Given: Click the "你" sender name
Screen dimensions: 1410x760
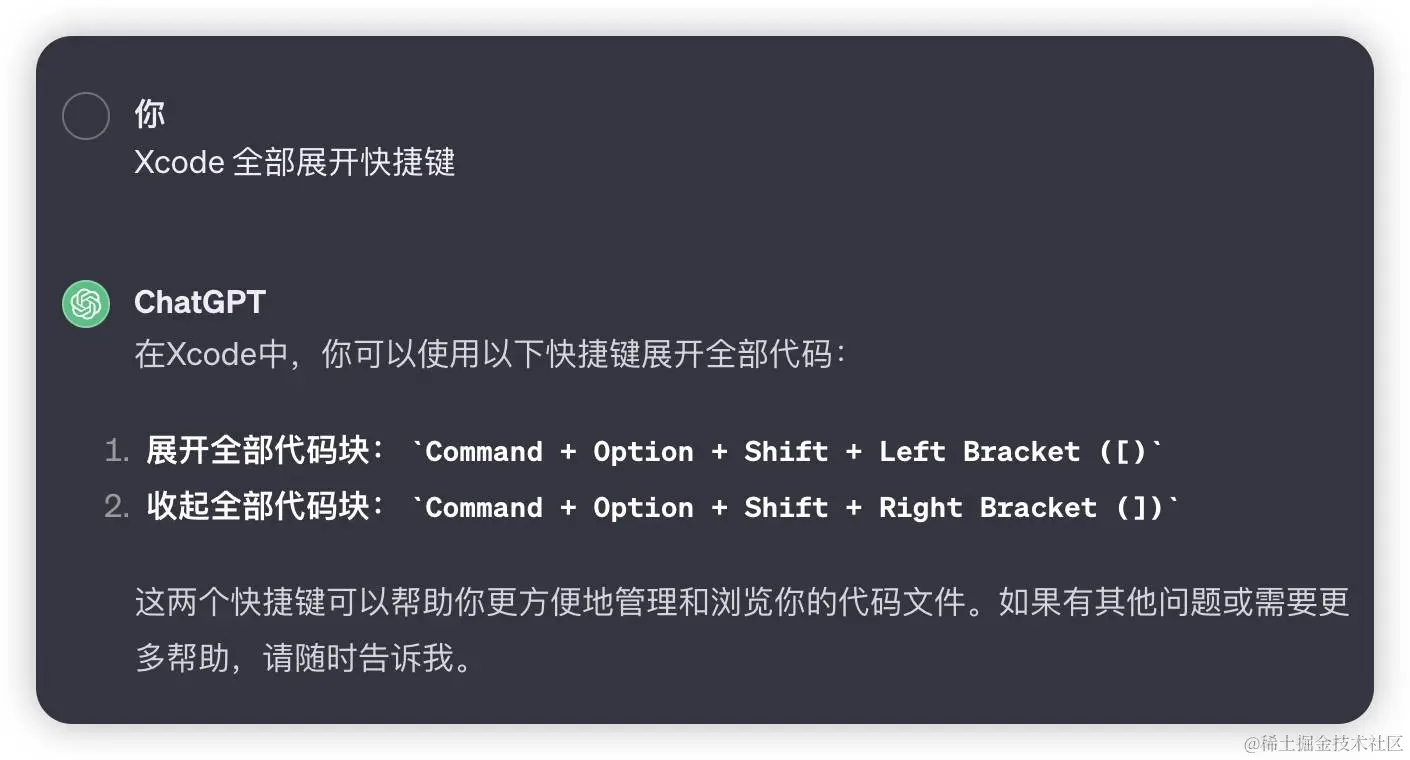Looking at the screenshot, I should tap(150, 114).
